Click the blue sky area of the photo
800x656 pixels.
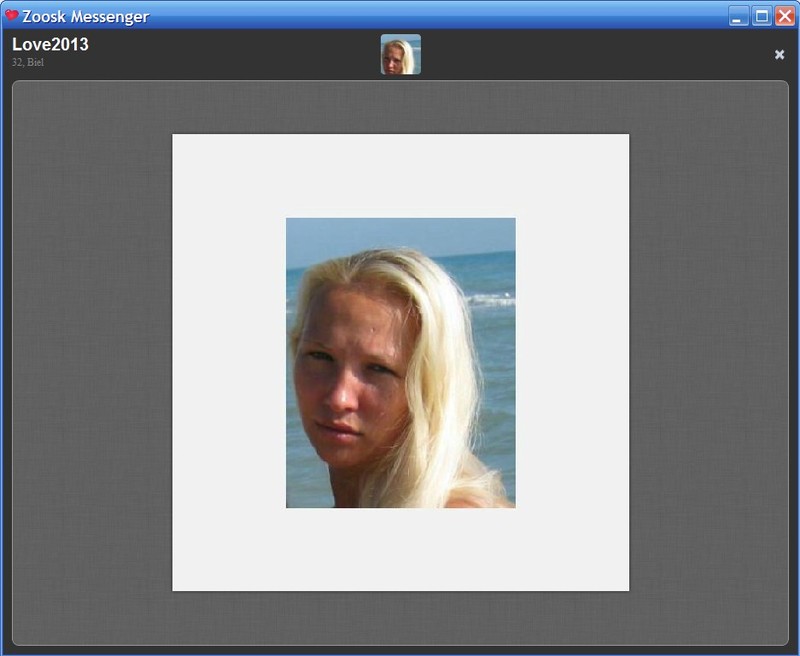pyautogui.click(x=401, y=234)
